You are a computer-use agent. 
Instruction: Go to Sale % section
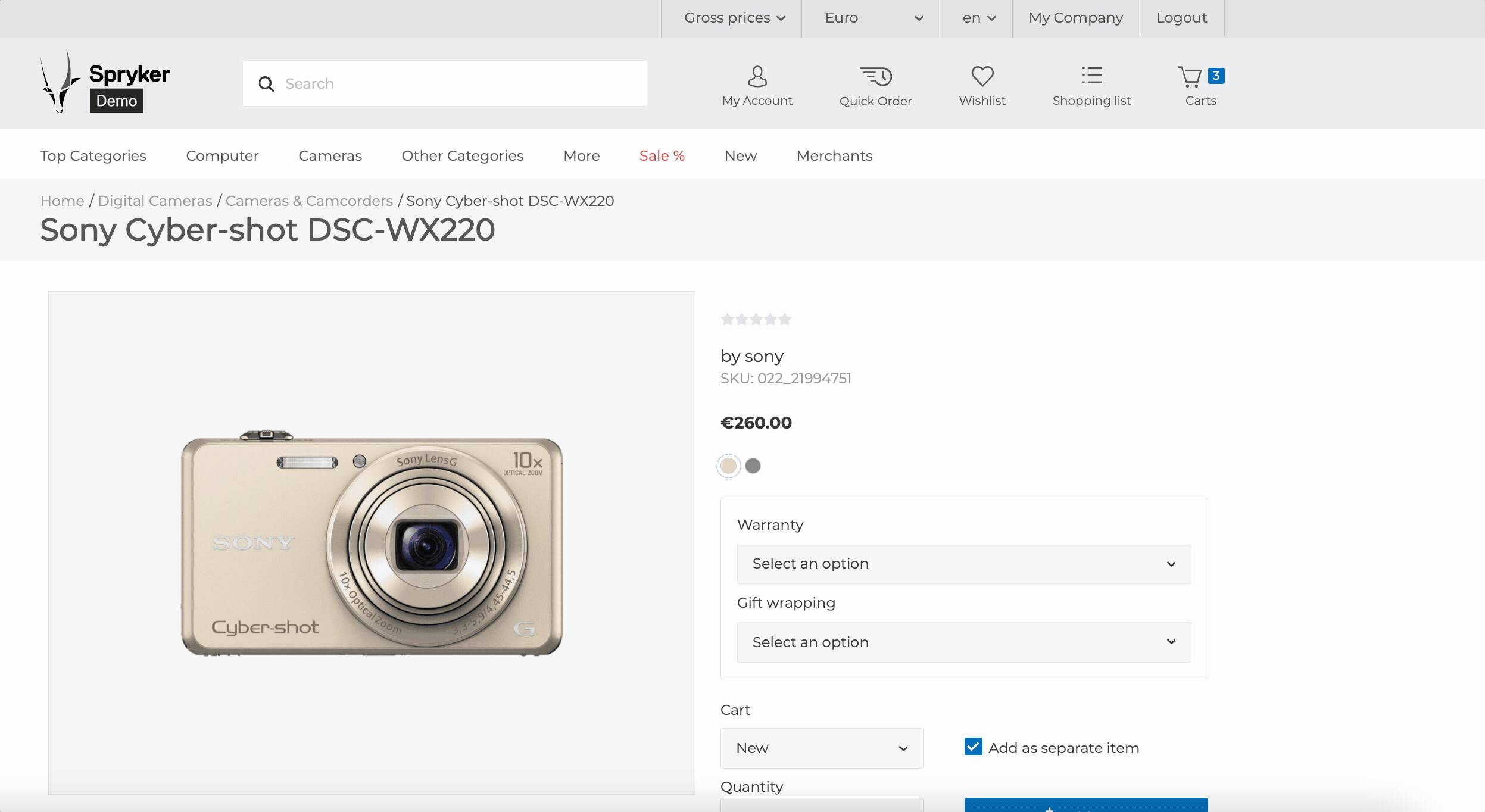662,155
